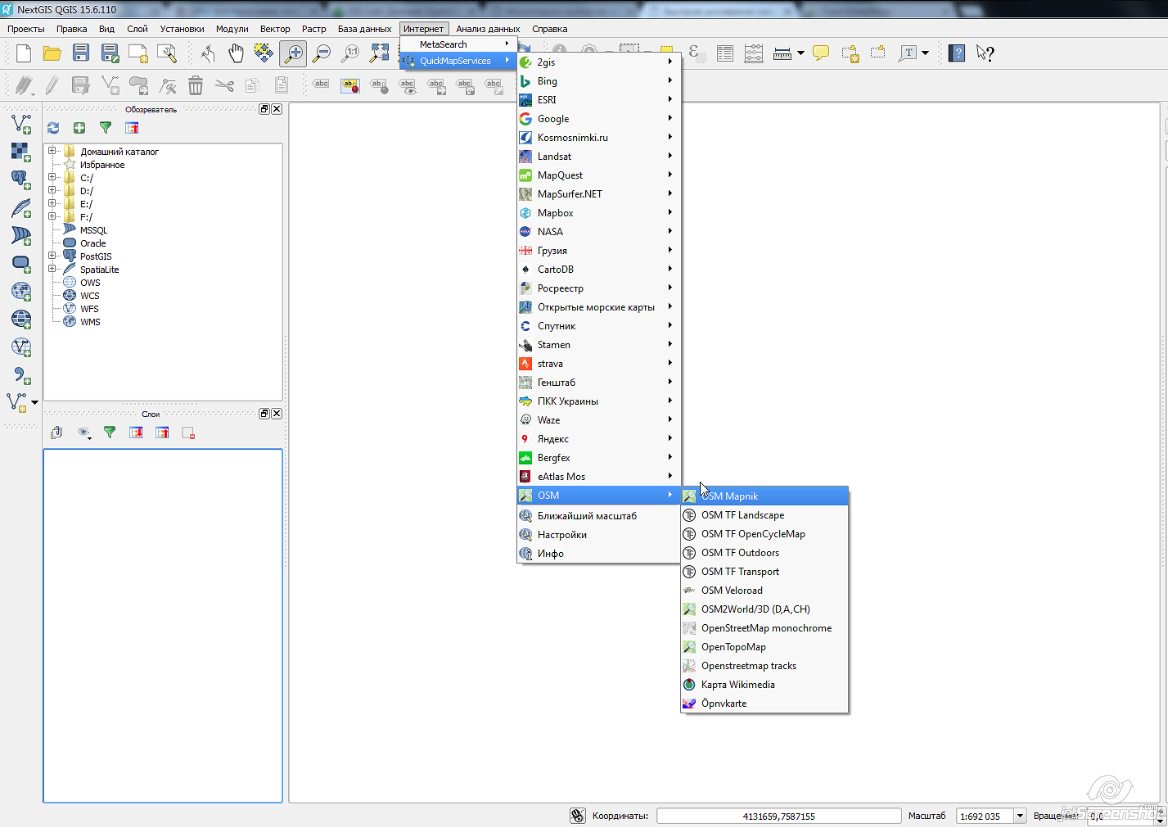
Task: Refresh the Browser panel
Action: point(53,127)
